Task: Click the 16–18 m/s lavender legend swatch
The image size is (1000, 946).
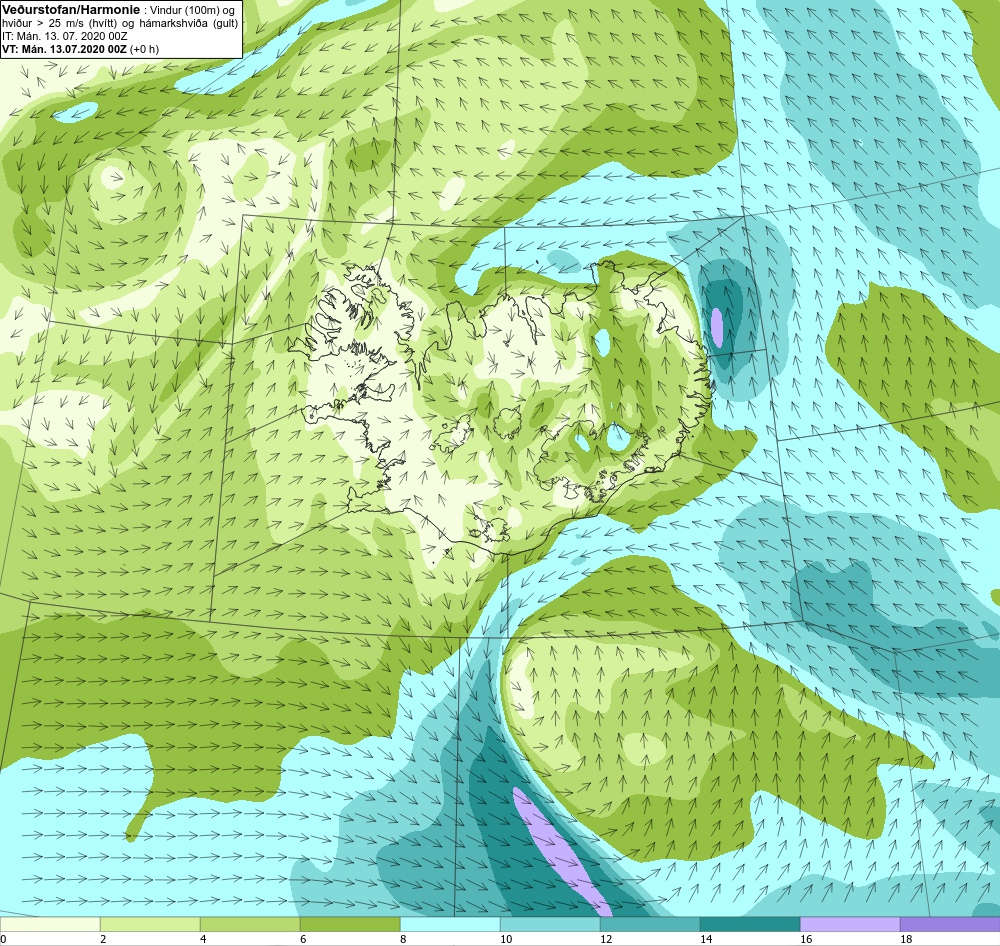Action: click(850, 924)
